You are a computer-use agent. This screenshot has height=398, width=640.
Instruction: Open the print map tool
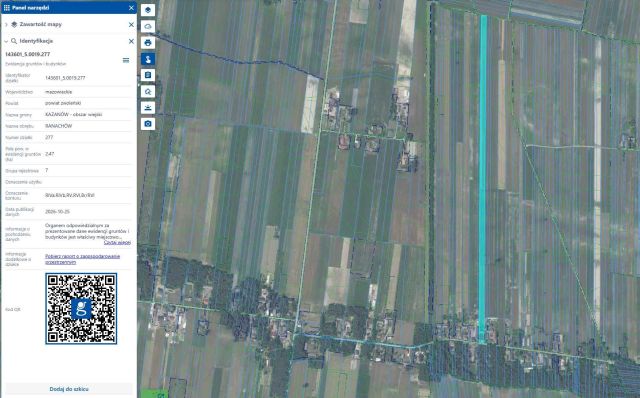148,42
